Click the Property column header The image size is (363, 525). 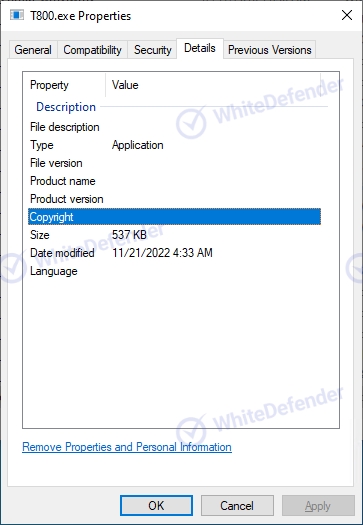click(64, 85)
